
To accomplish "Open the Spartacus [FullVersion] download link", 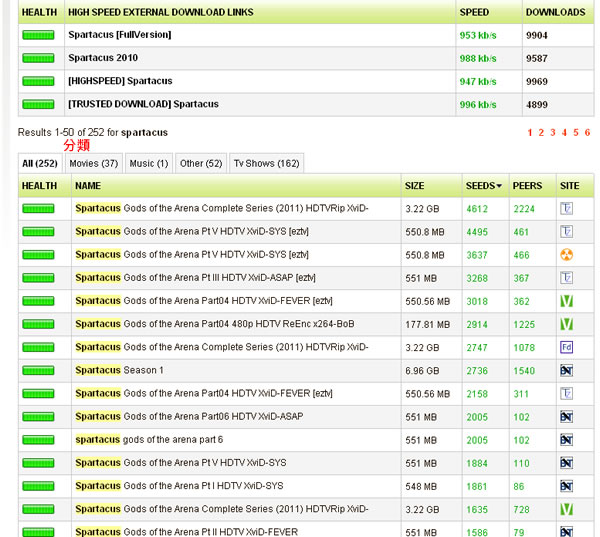I will click(x=119, y=35).
